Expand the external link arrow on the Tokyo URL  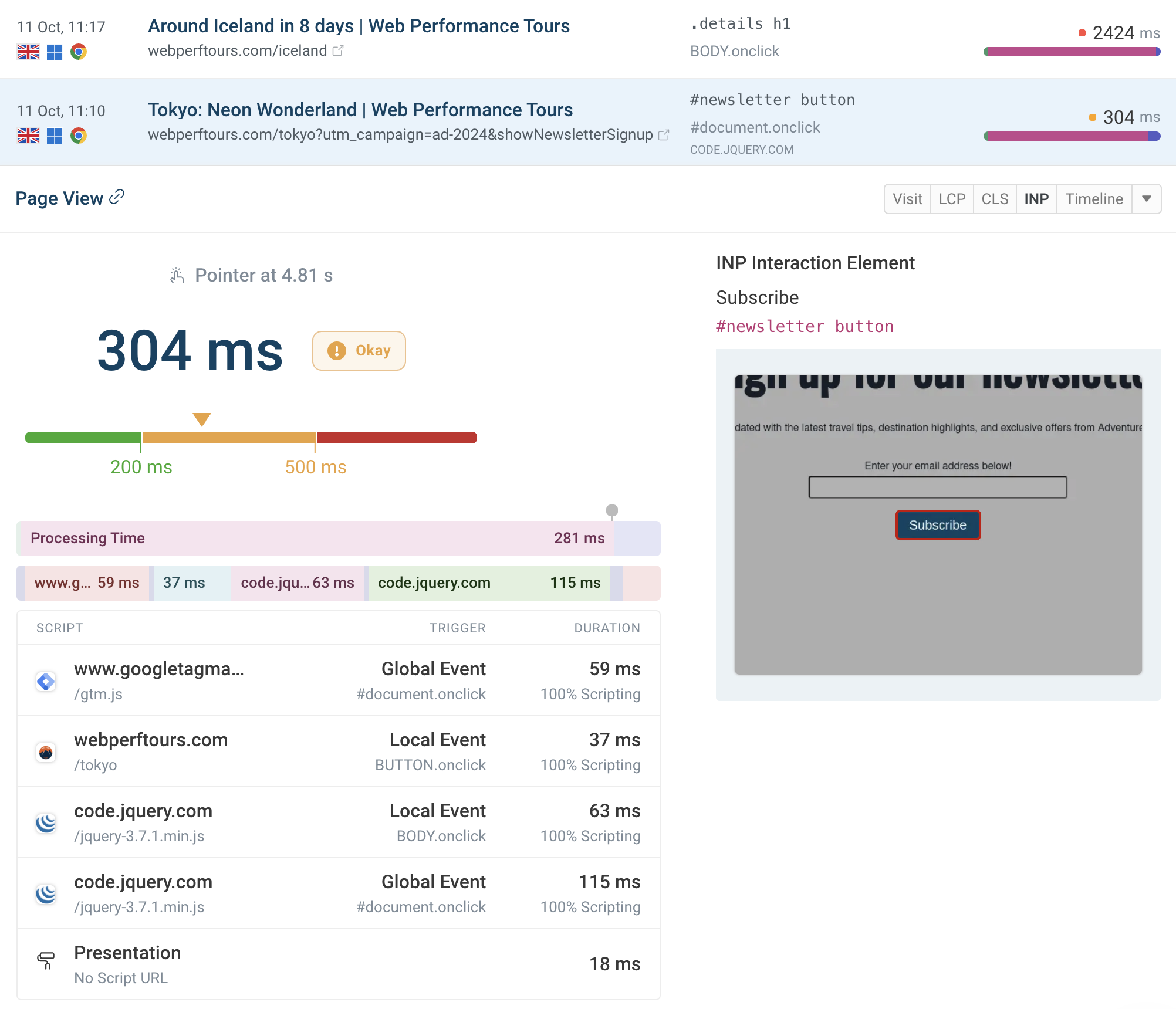(x=664, y=135)
